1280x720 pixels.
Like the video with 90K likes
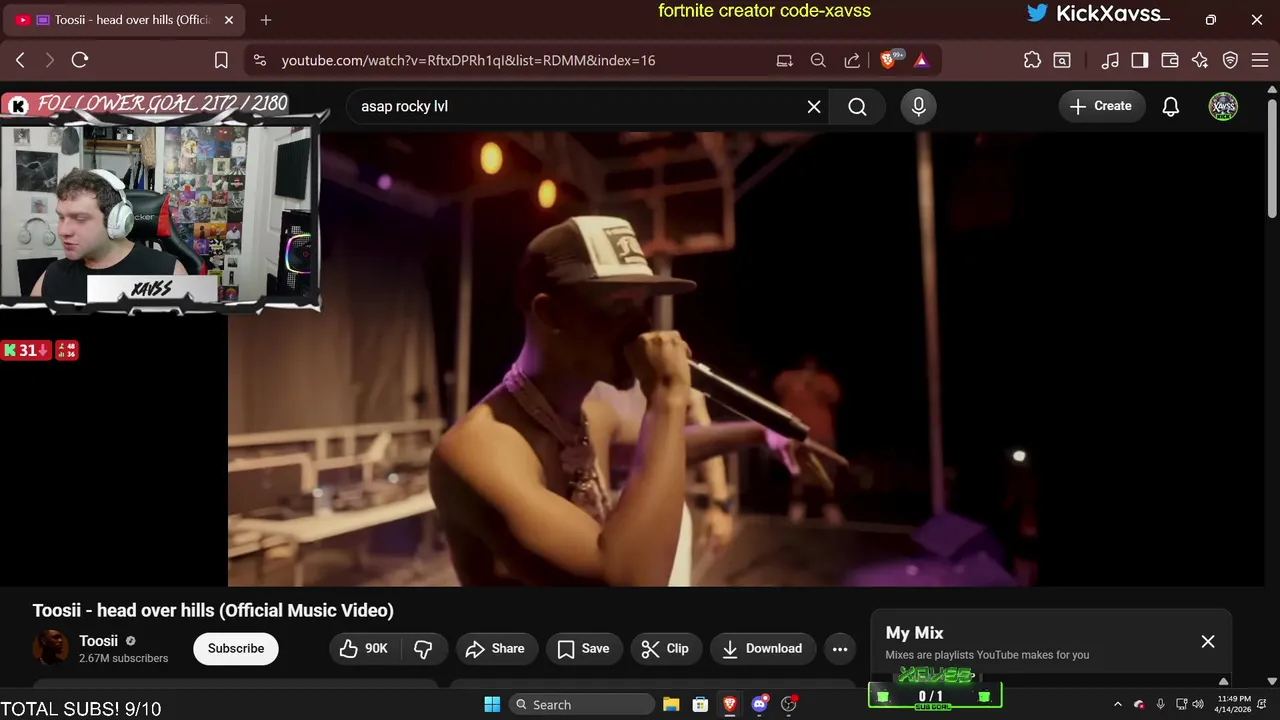(x=364, y=648)
